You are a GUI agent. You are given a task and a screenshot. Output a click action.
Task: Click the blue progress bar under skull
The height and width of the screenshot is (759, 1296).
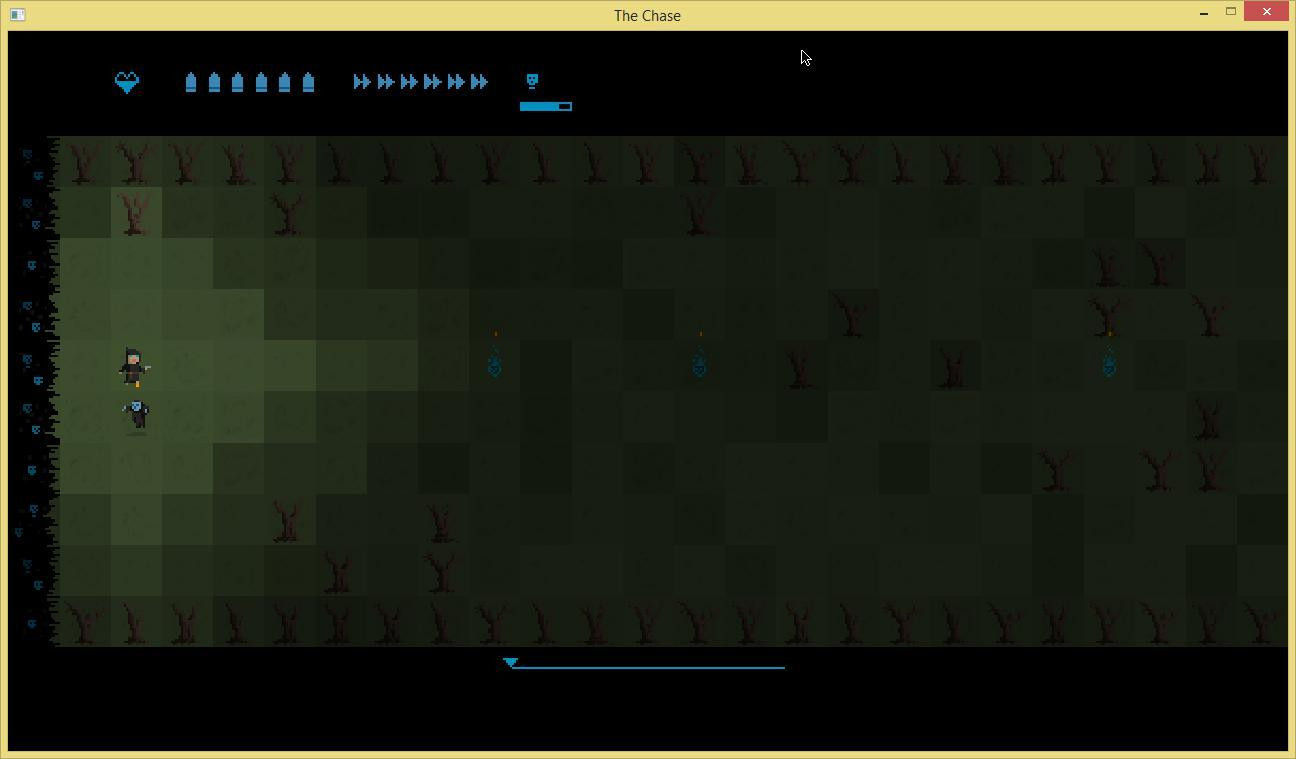pyautogui.click(x=546, y=106)
